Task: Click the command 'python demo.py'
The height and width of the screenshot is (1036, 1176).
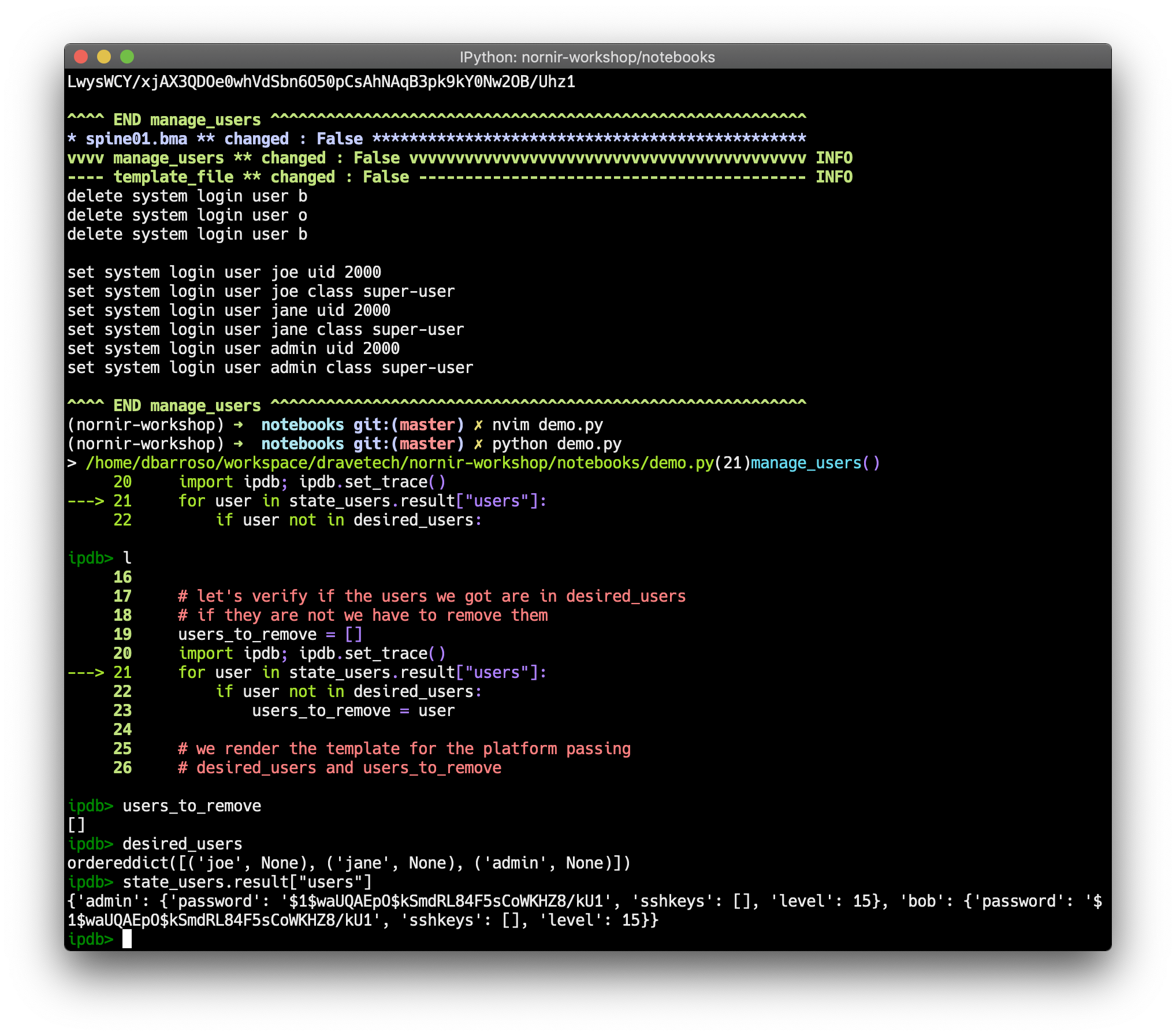Action: (557, 444)
